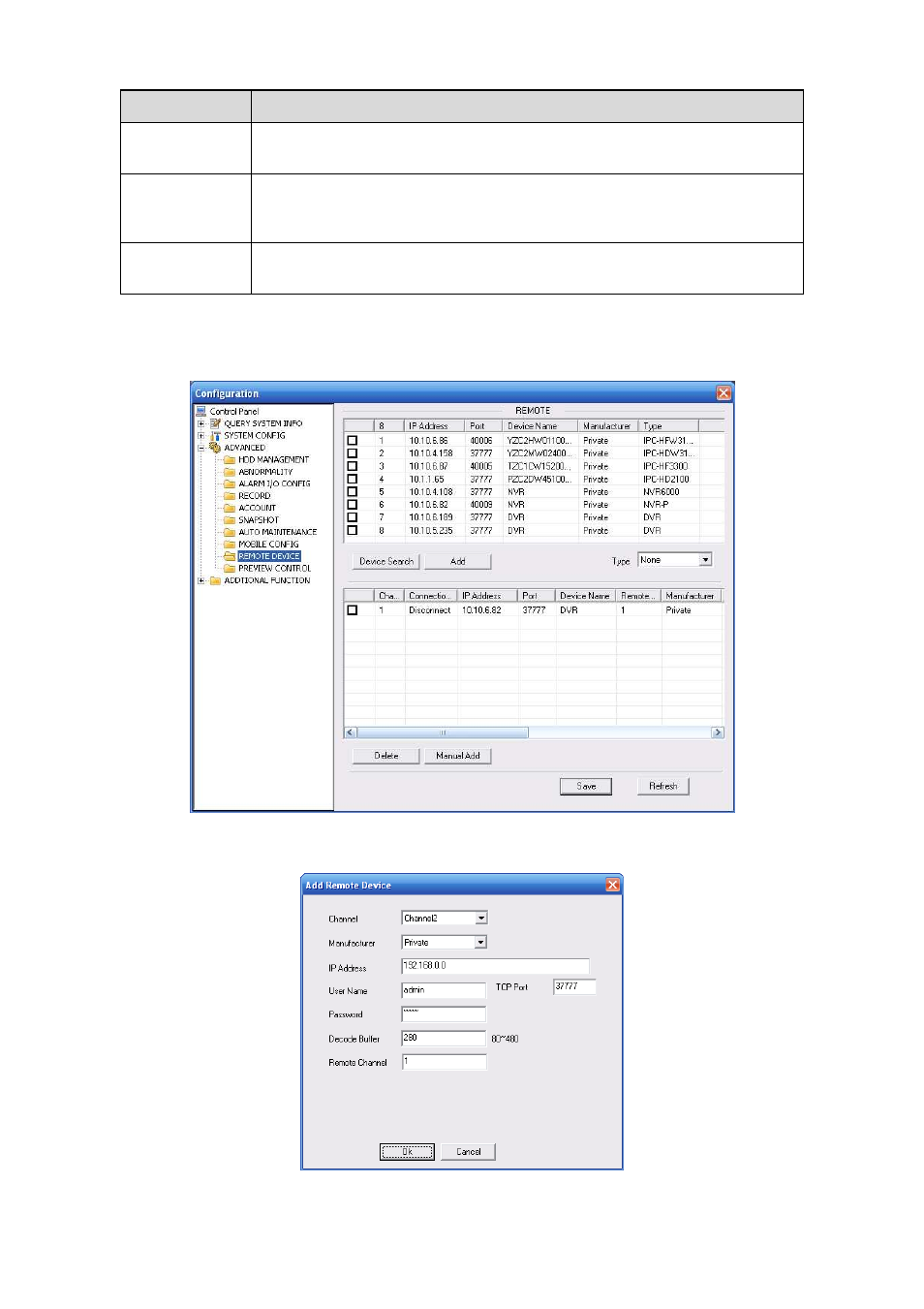Close the Add Remote Device dialog
The width and height of the screenshot is (924, 1309).
(x=612, y=885)
